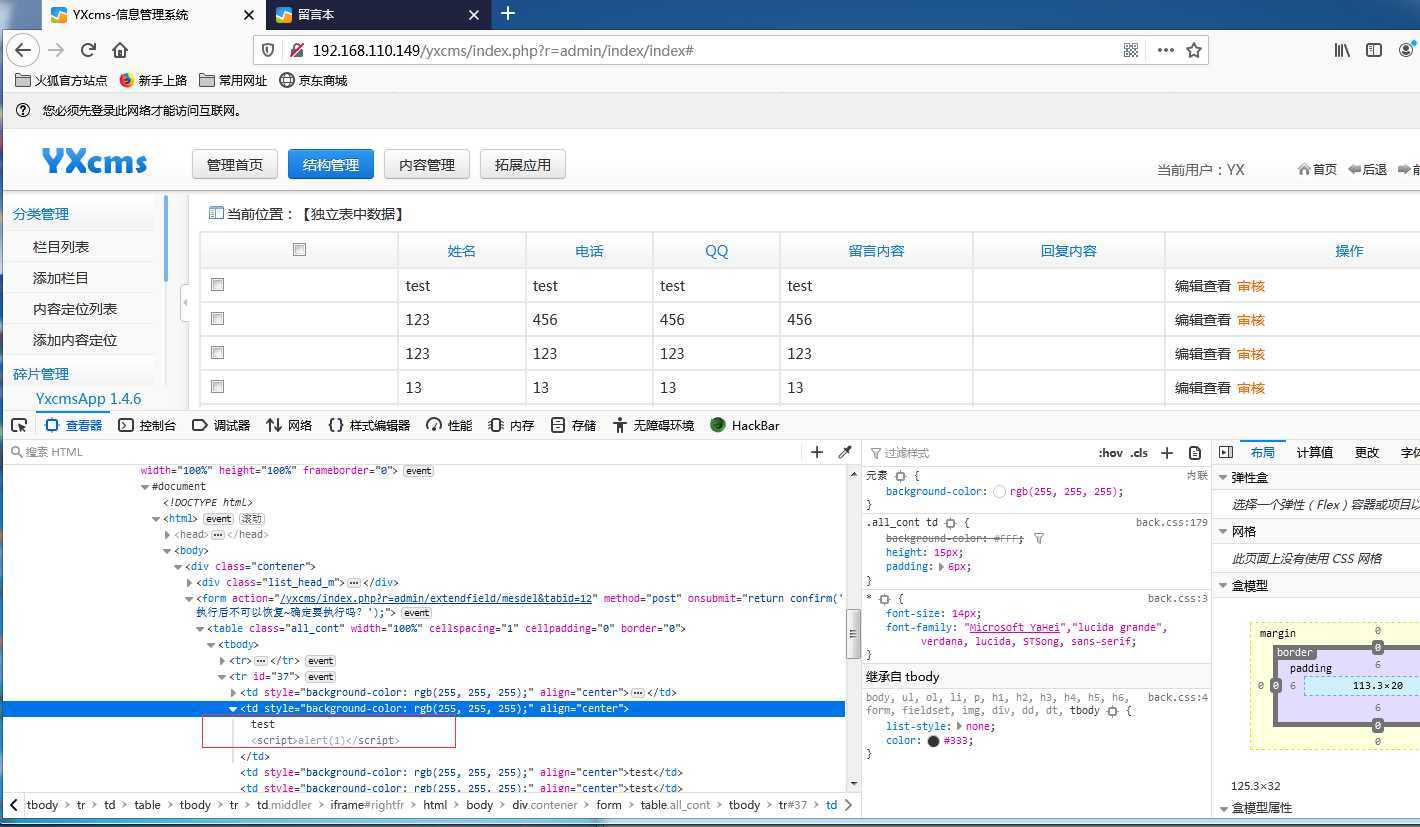The height and width of the screenshot is (827, 1420).
Task: Click 管理首页 navigation button
Action: coord(235,165)
